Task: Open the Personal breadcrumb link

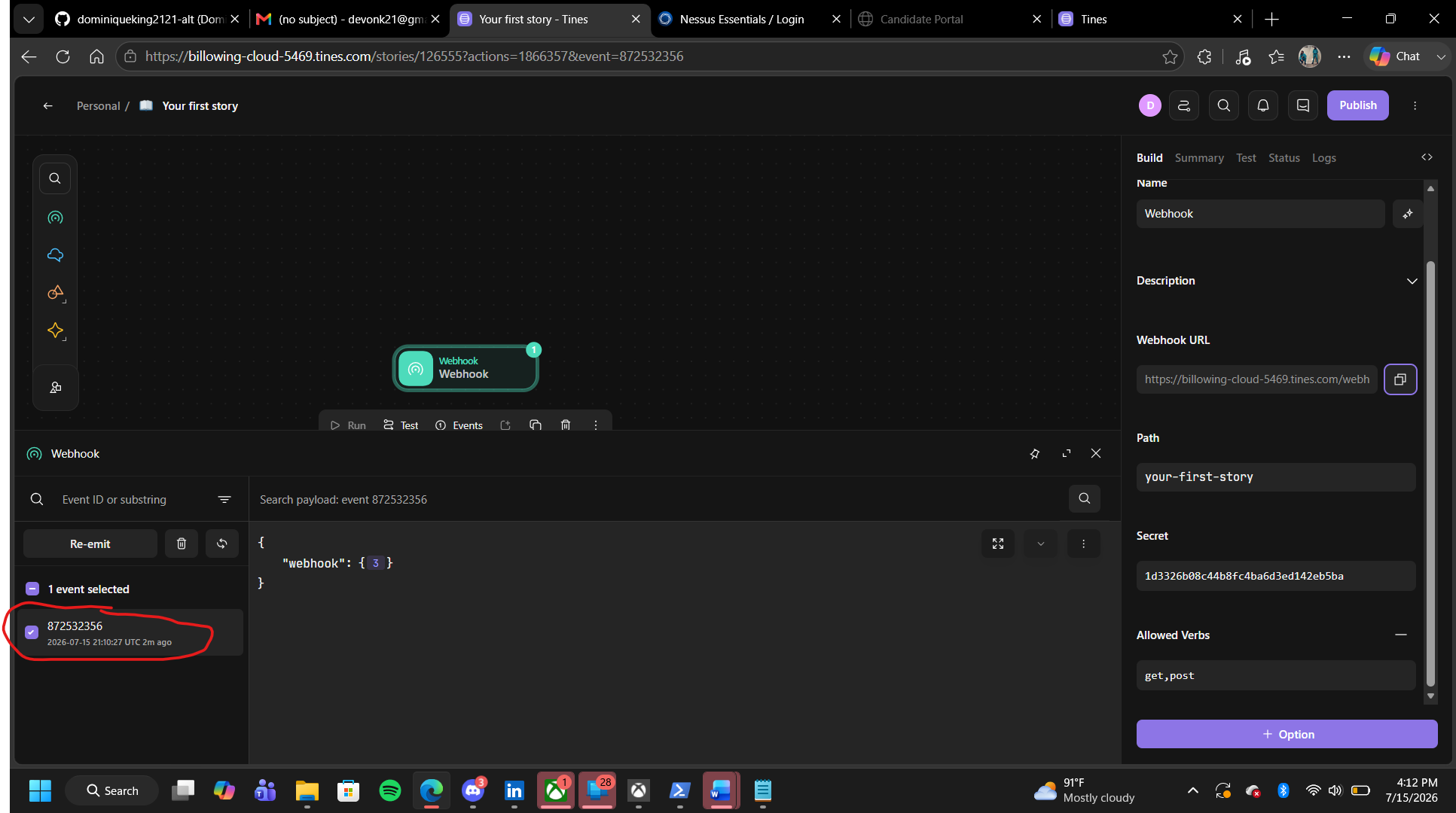Action: point(99,105)
